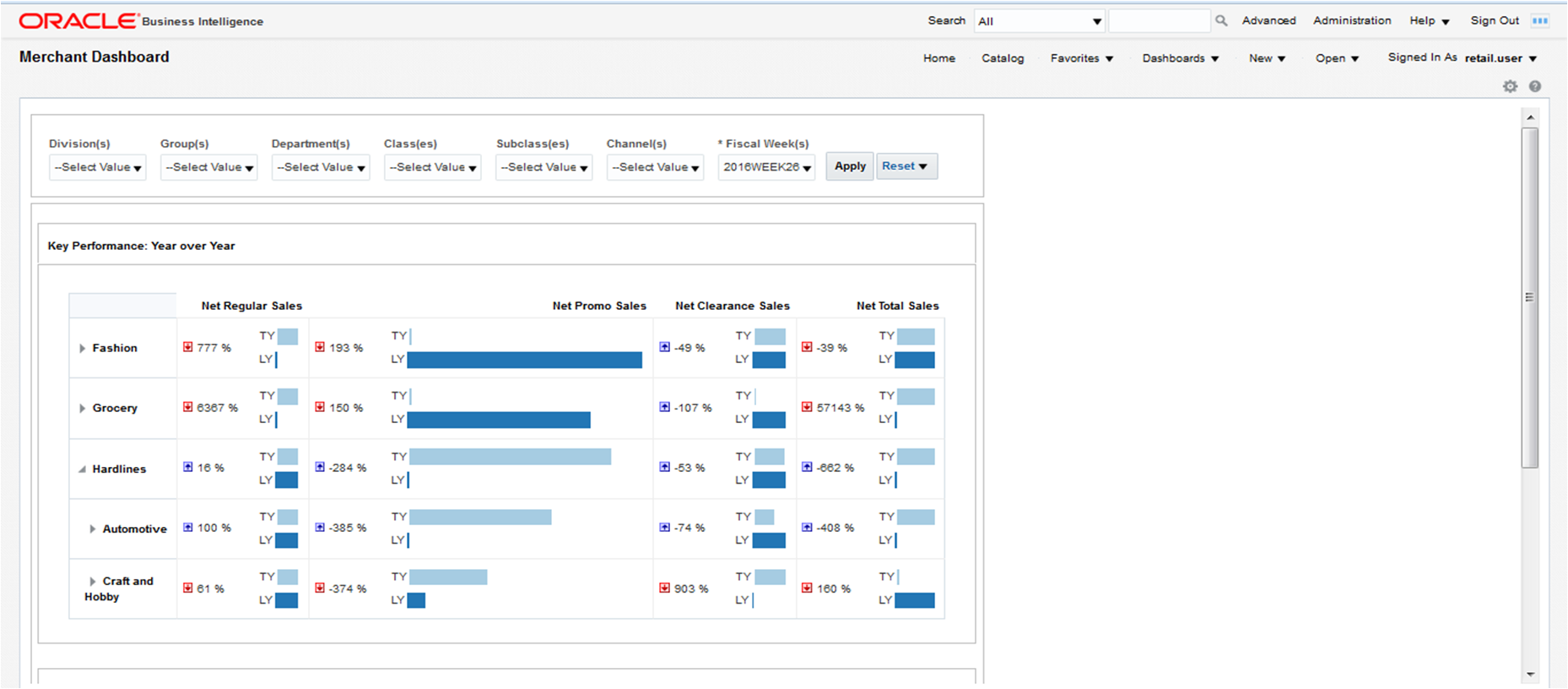
Task: Click the Fashion Net Promo Sales LY bar
Action: coord(525,360)
